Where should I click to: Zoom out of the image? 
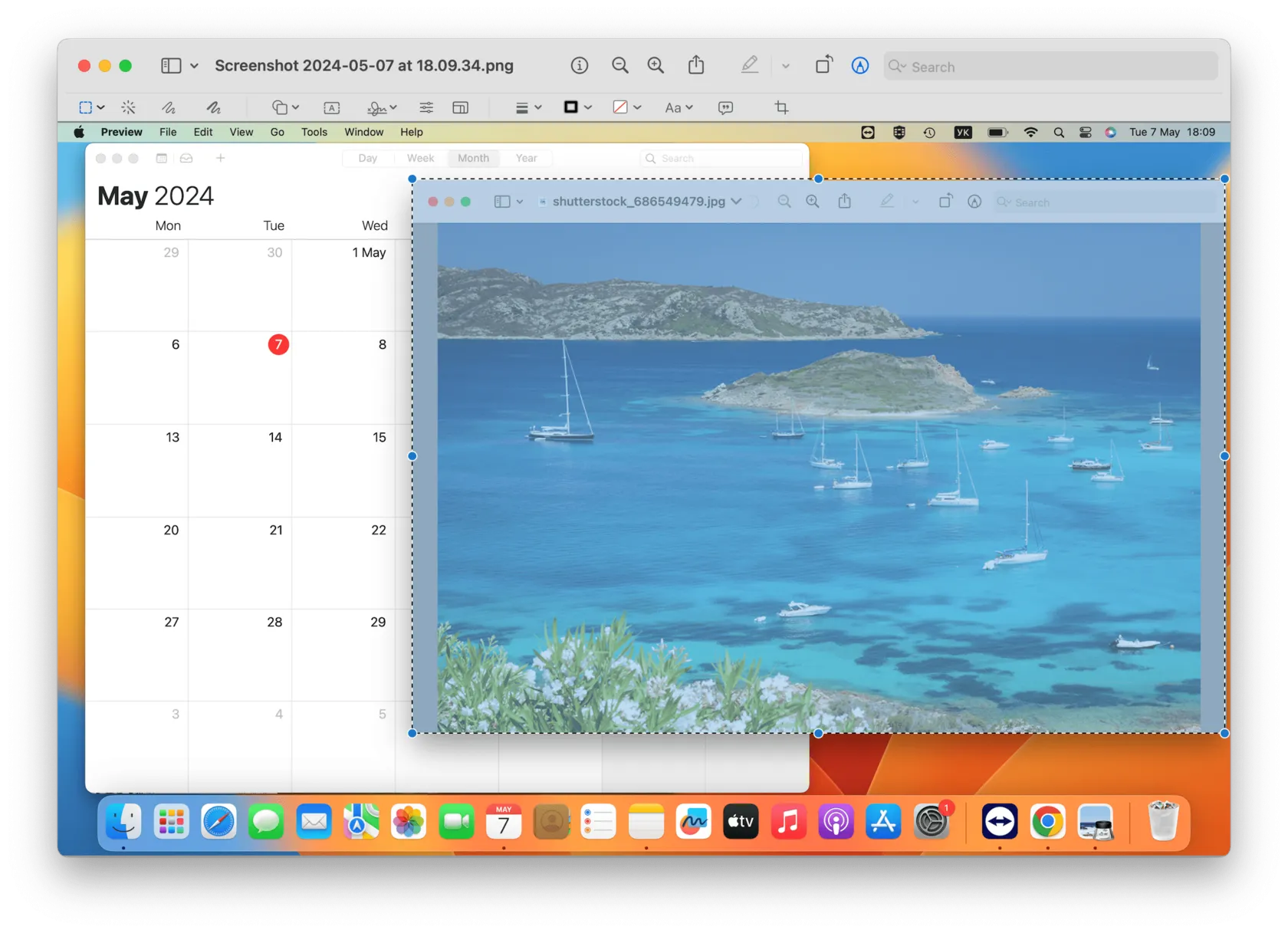click(x=620, y=65)
